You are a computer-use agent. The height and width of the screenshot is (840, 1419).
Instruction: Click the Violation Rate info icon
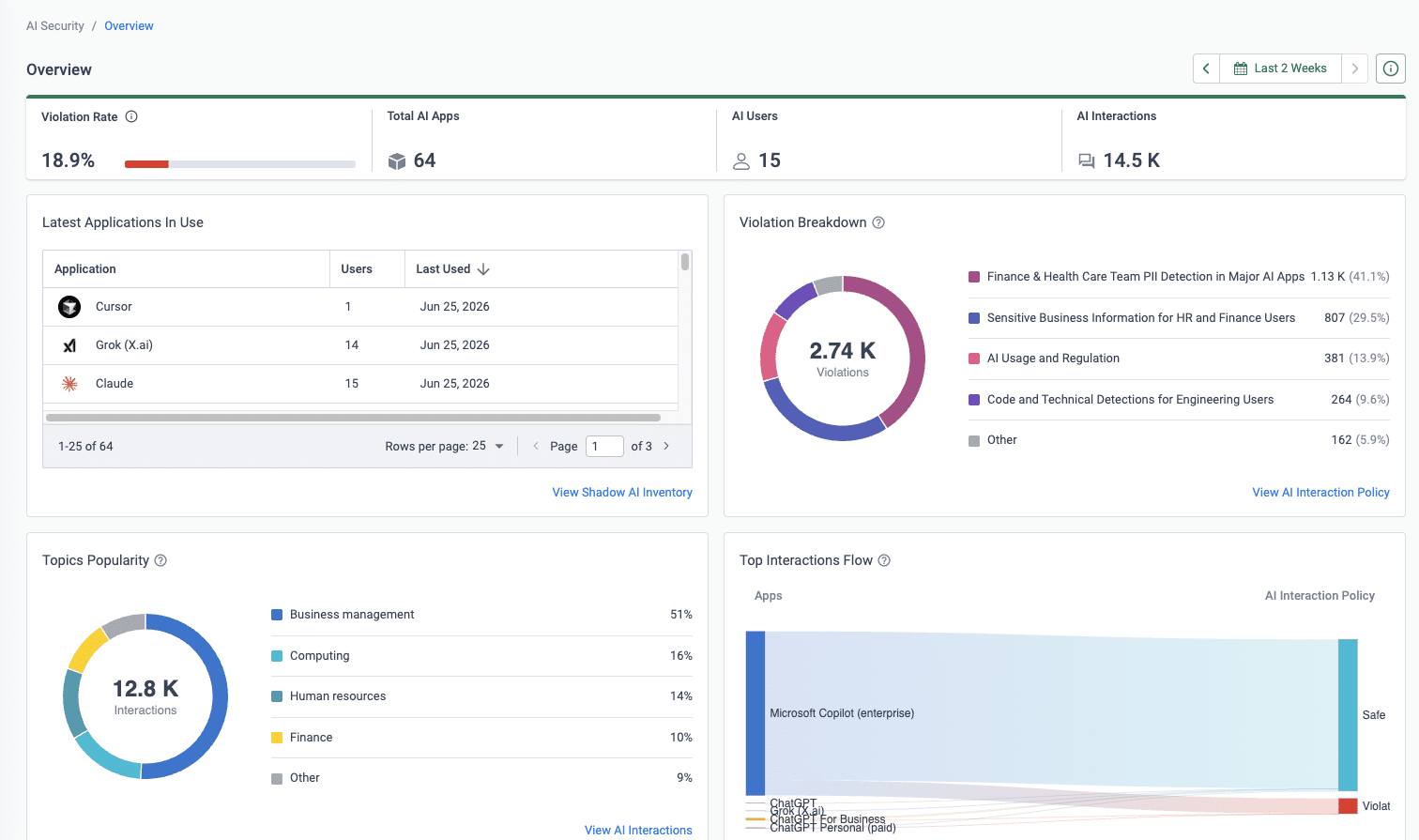click(131, 116)
